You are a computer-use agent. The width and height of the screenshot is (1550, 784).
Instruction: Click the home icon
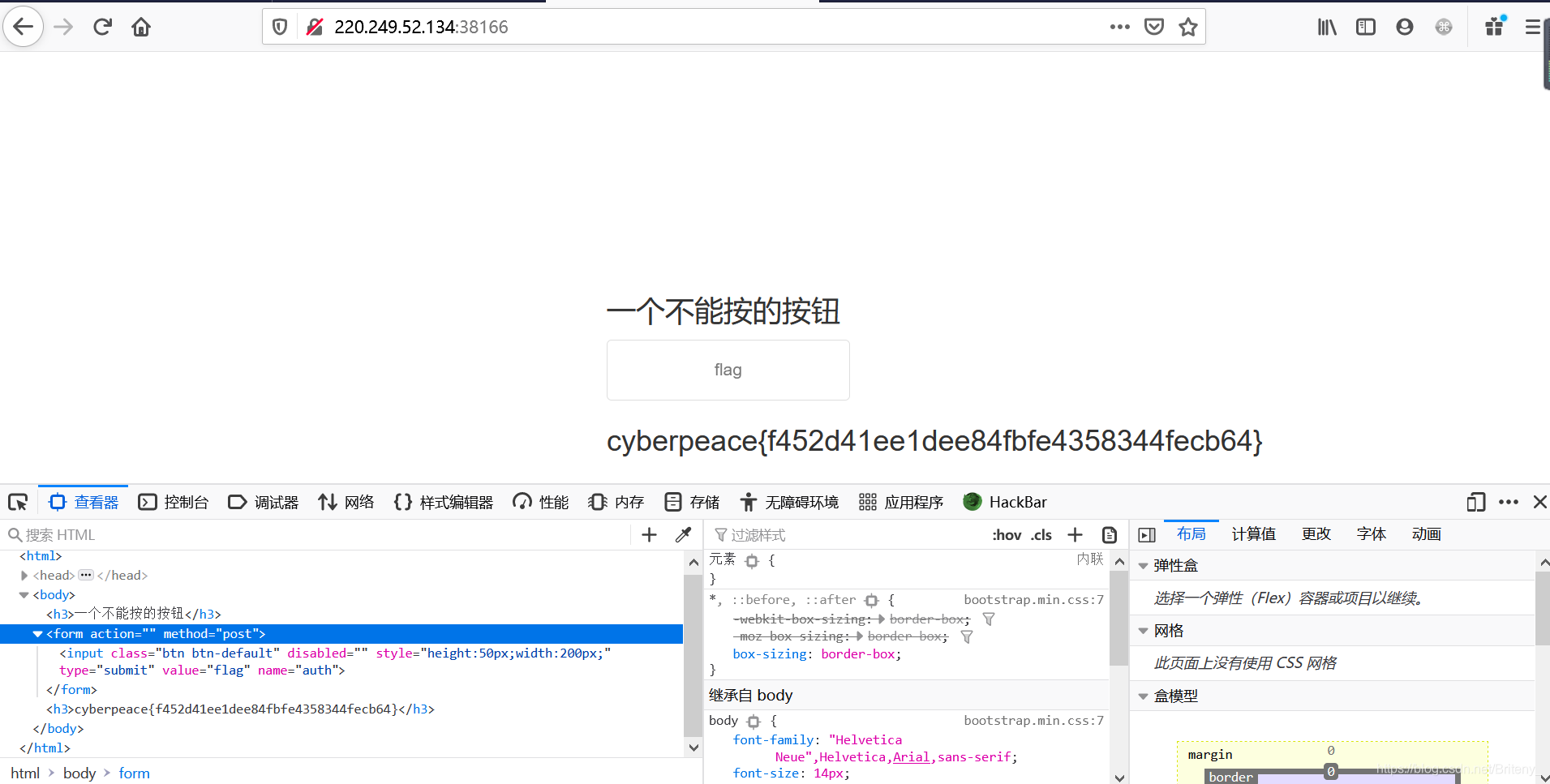140,26
